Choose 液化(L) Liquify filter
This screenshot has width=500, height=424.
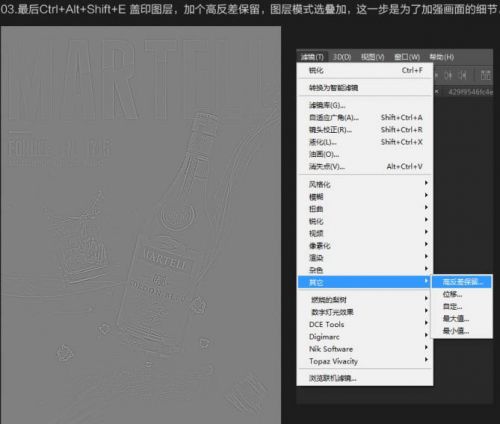(x=365, y=142)
